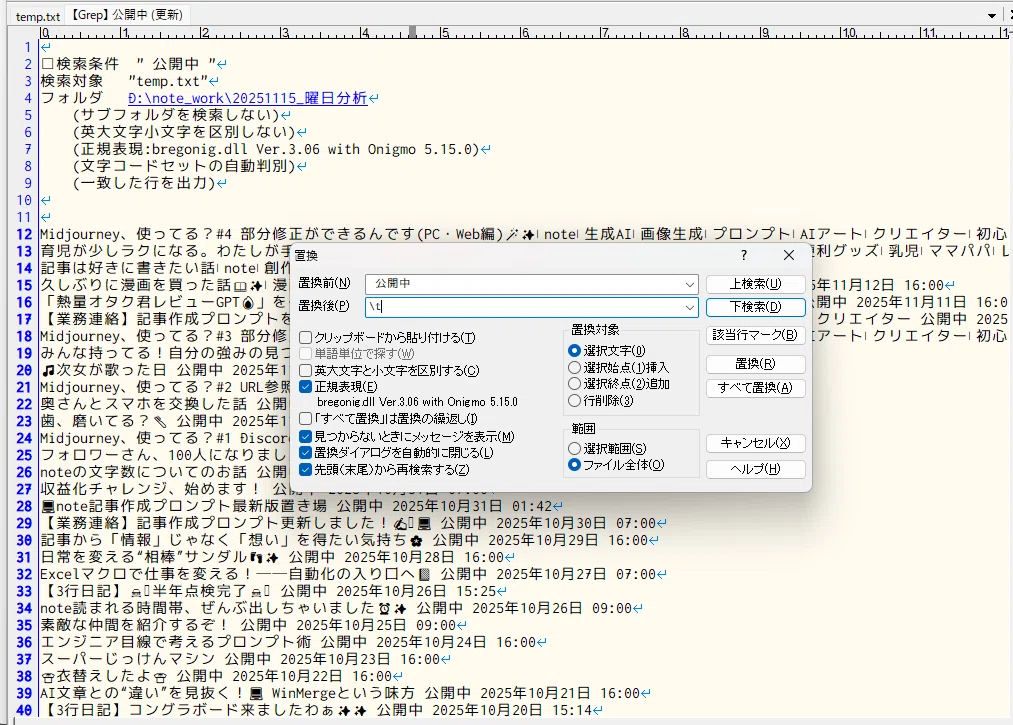Open help via ヘルプ(H) button
The height and width of the screenshot is (725, 1013).
pos(755,469)
